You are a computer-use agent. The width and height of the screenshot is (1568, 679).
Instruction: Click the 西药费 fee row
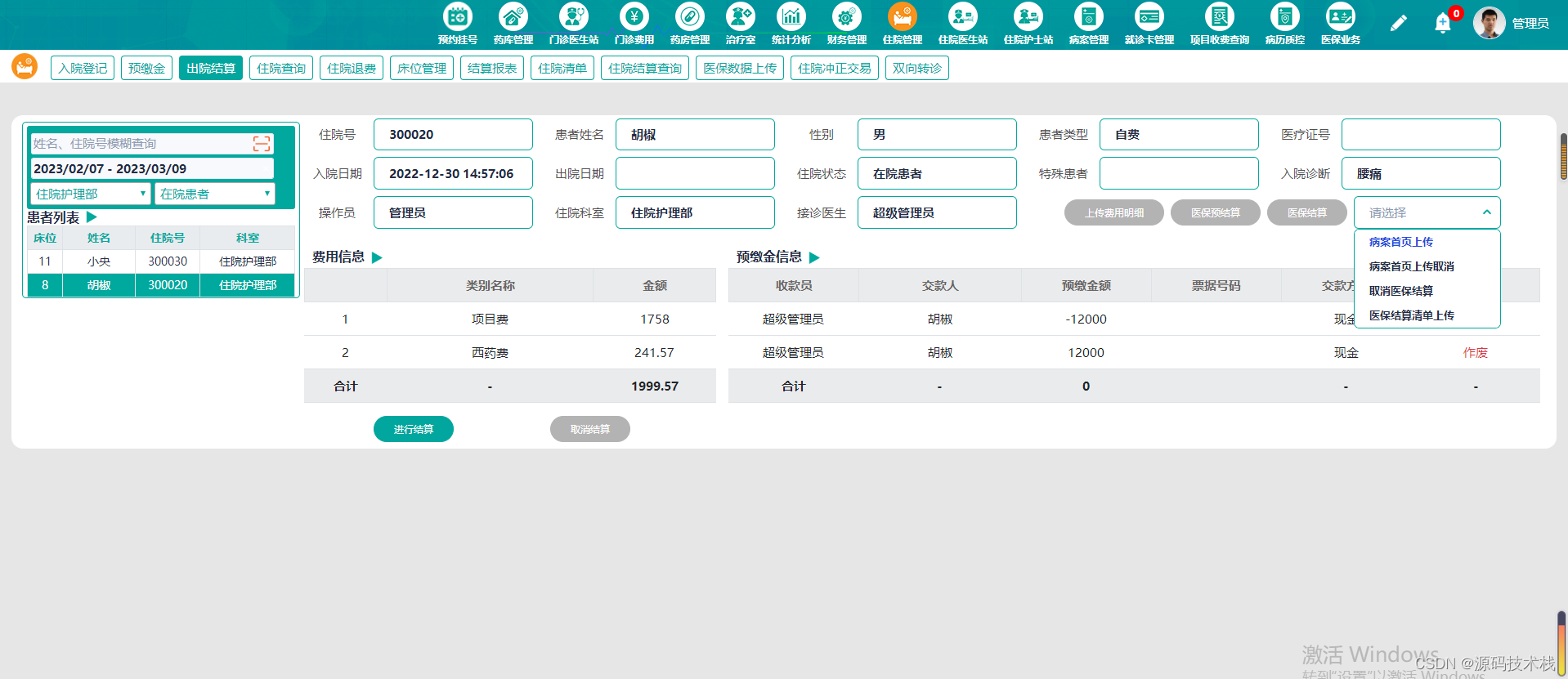click(x=510, y=352)
